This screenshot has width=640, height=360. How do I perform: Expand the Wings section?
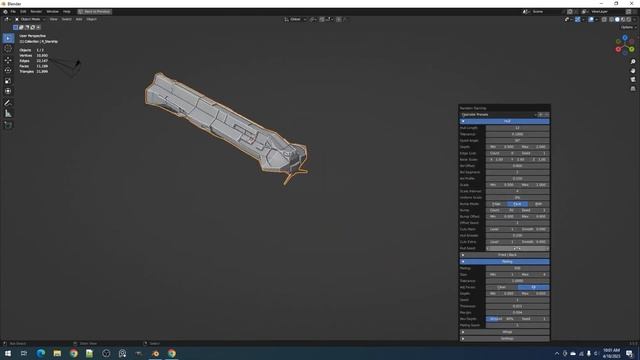(x=504, y=332)
